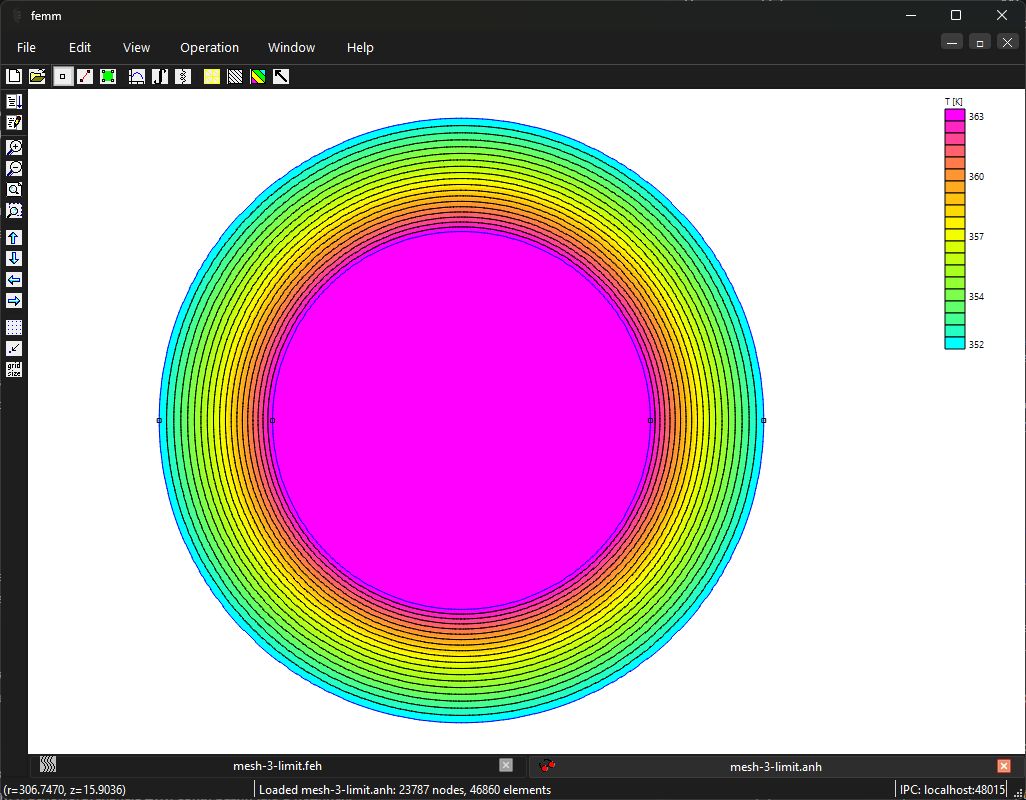Viewport: 1026px width, 800px height.
Task: Click the list-with-down-arrow icon in the left toolbar
Action: click(14, 101)
